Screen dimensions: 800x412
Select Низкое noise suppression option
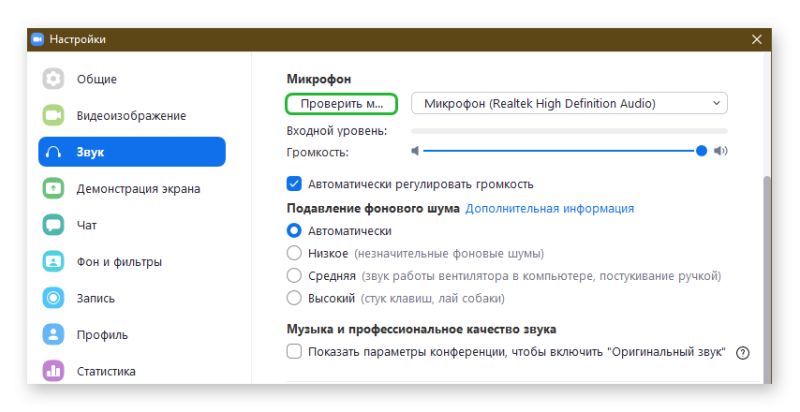coord(294,253)
